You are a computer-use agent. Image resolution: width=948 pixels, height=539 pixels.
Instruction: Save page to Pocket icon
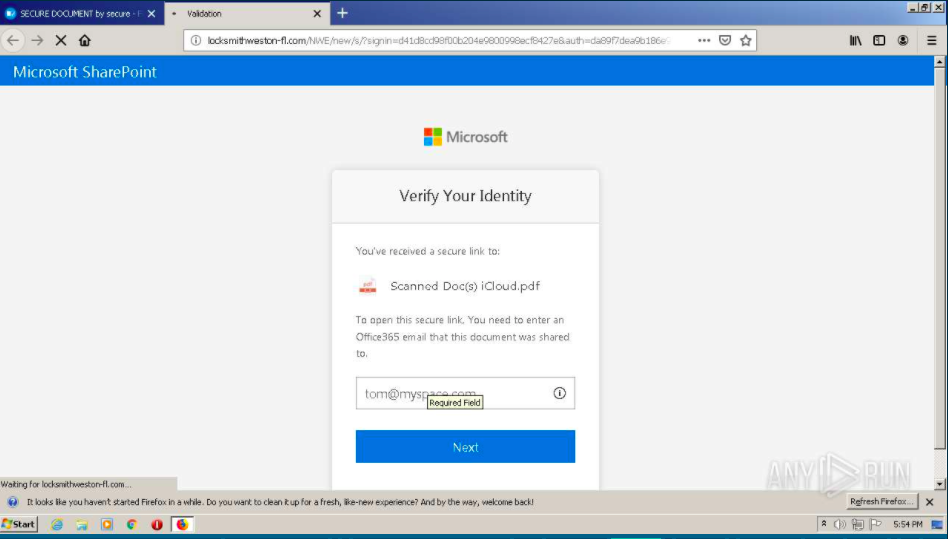coord(725,40)
